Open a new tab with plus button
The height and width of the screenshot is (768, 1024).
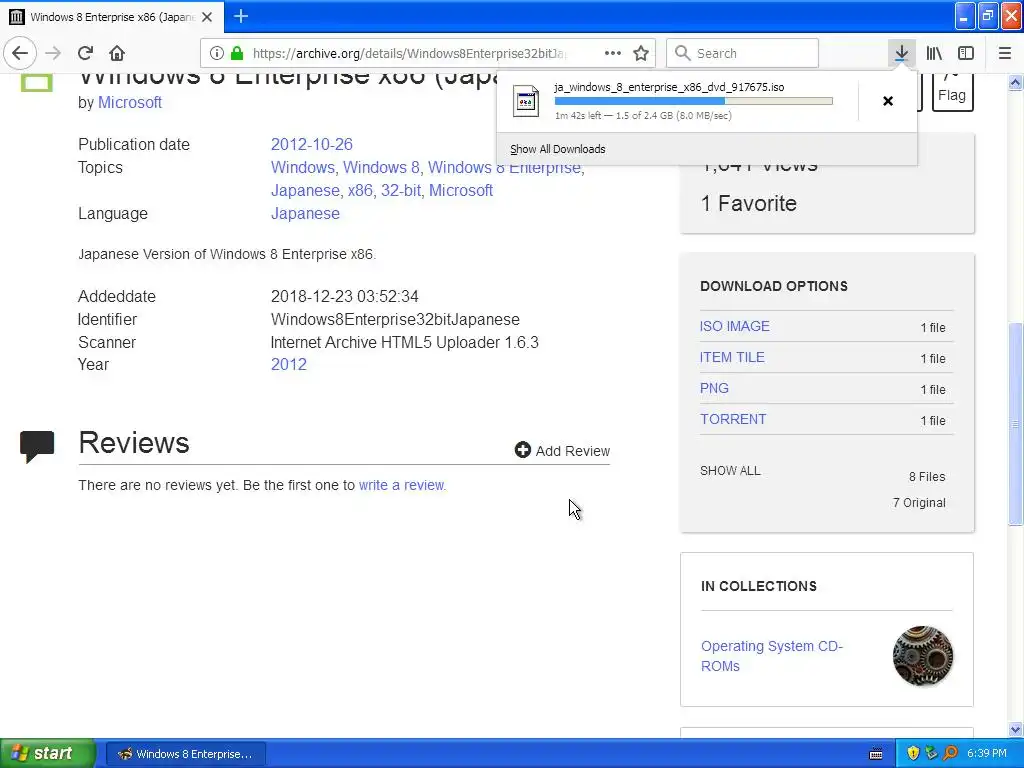pyautogui.click(x=241, y=16)
